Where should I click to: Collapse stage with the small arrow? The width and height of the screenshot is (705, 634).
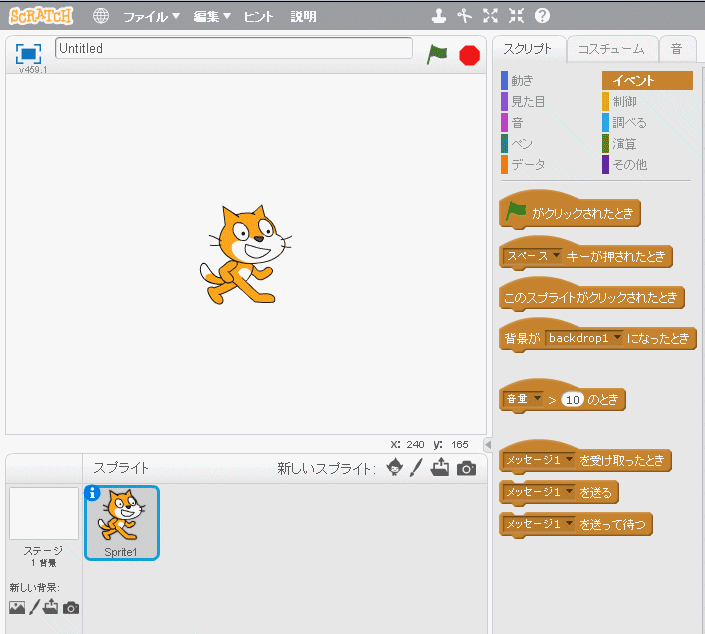[x=488, y=445]
